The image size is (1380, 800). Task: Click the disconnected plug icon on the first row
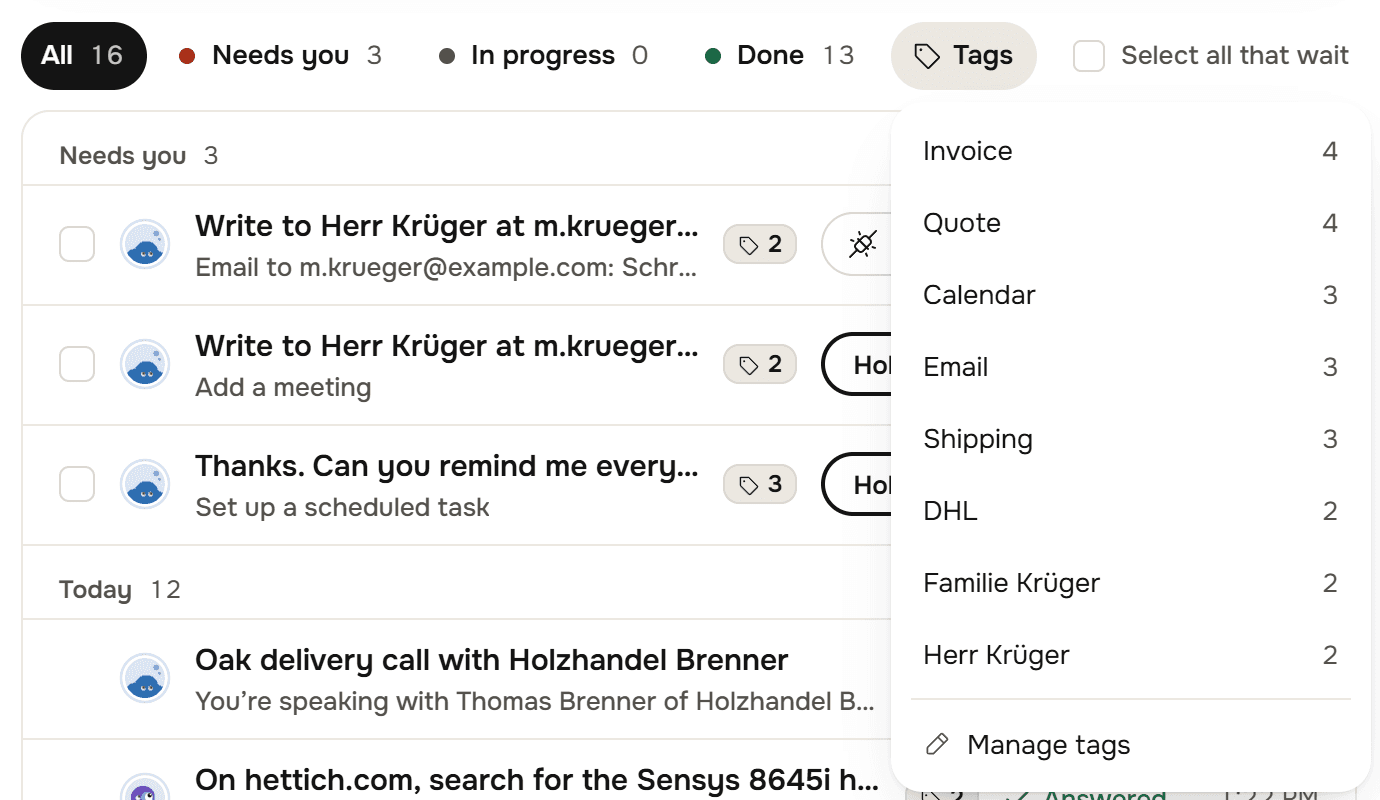pos(863,244)
